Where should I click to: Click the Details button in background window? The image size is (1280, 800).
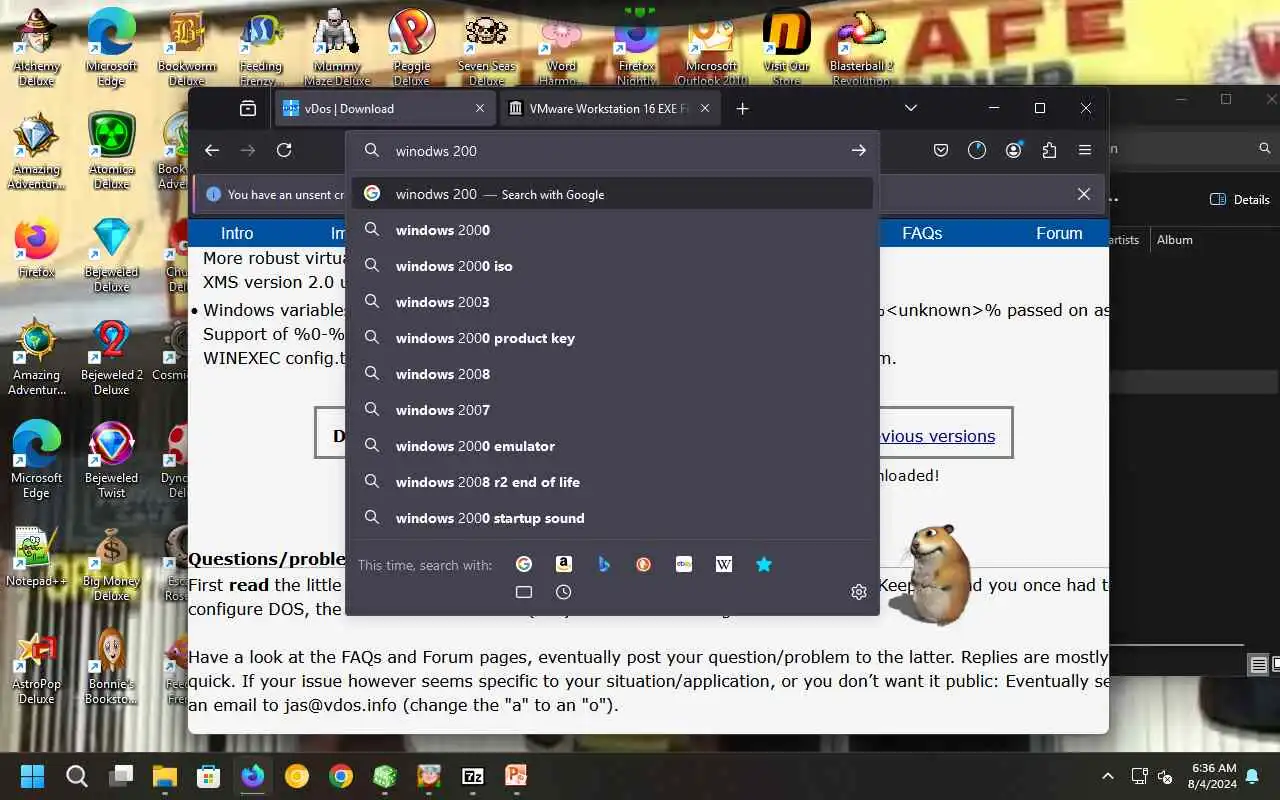pyautogui.click(x=1240, y=199)
